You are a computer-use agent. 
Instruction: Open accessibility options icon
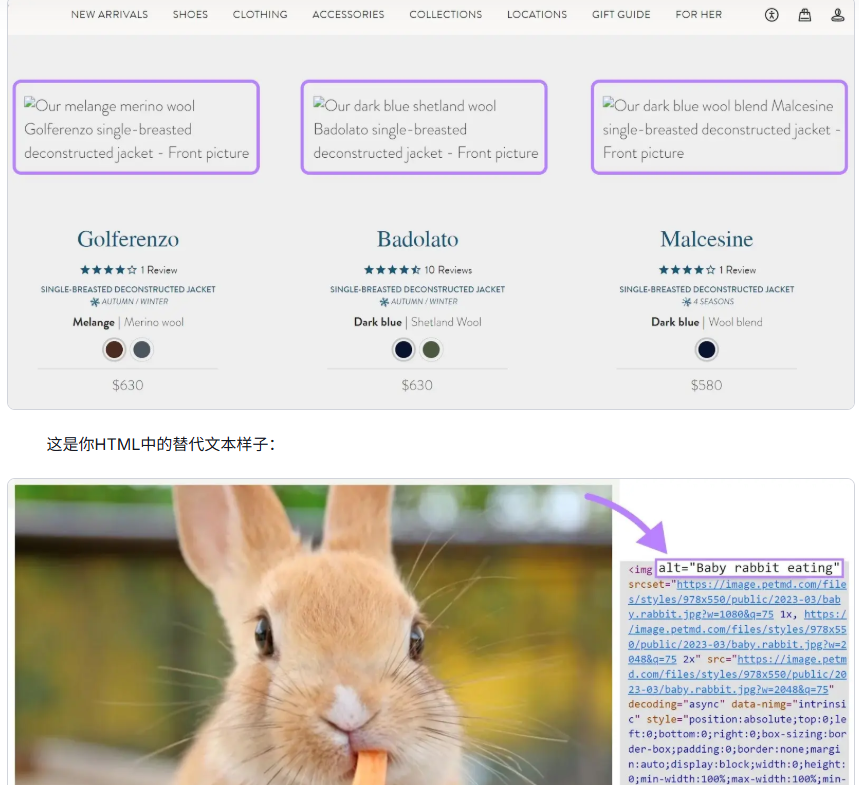click(x=771, y=15)
